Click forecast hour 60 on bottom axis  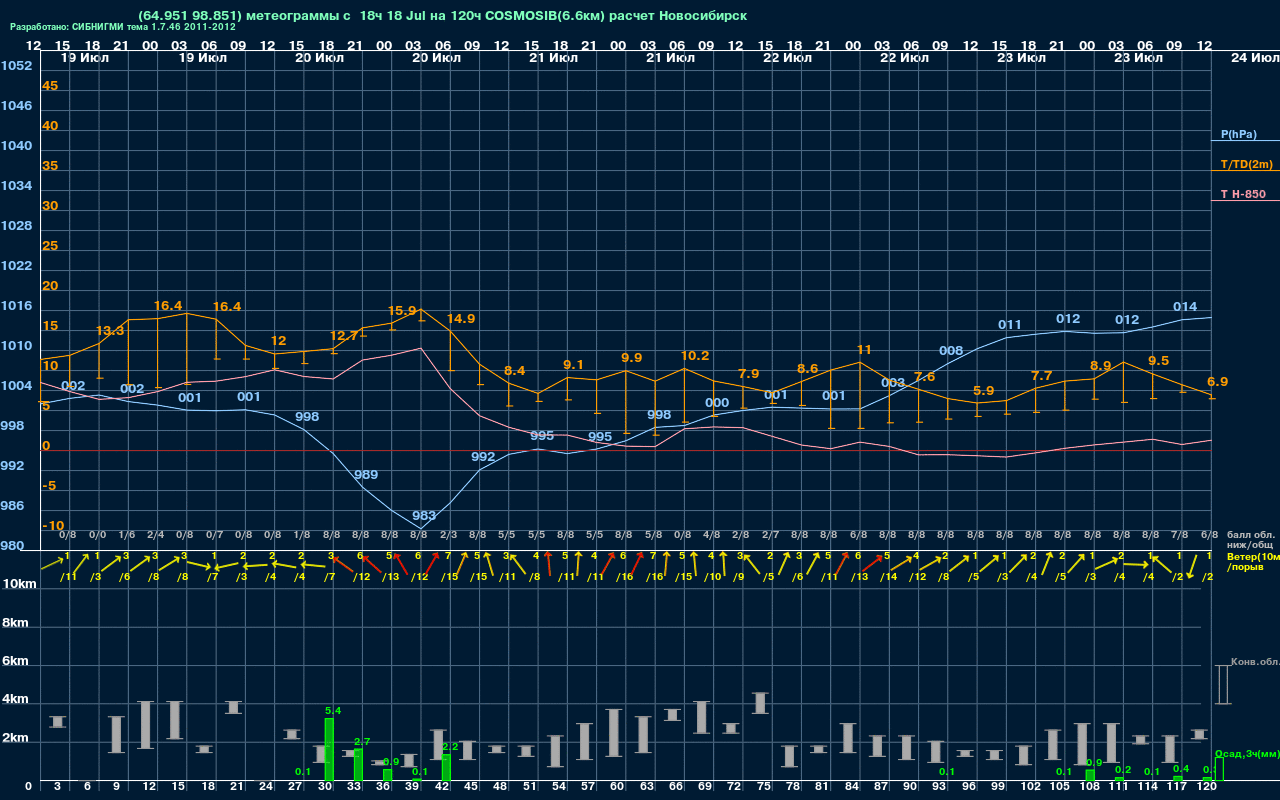(x=618, y=788)
